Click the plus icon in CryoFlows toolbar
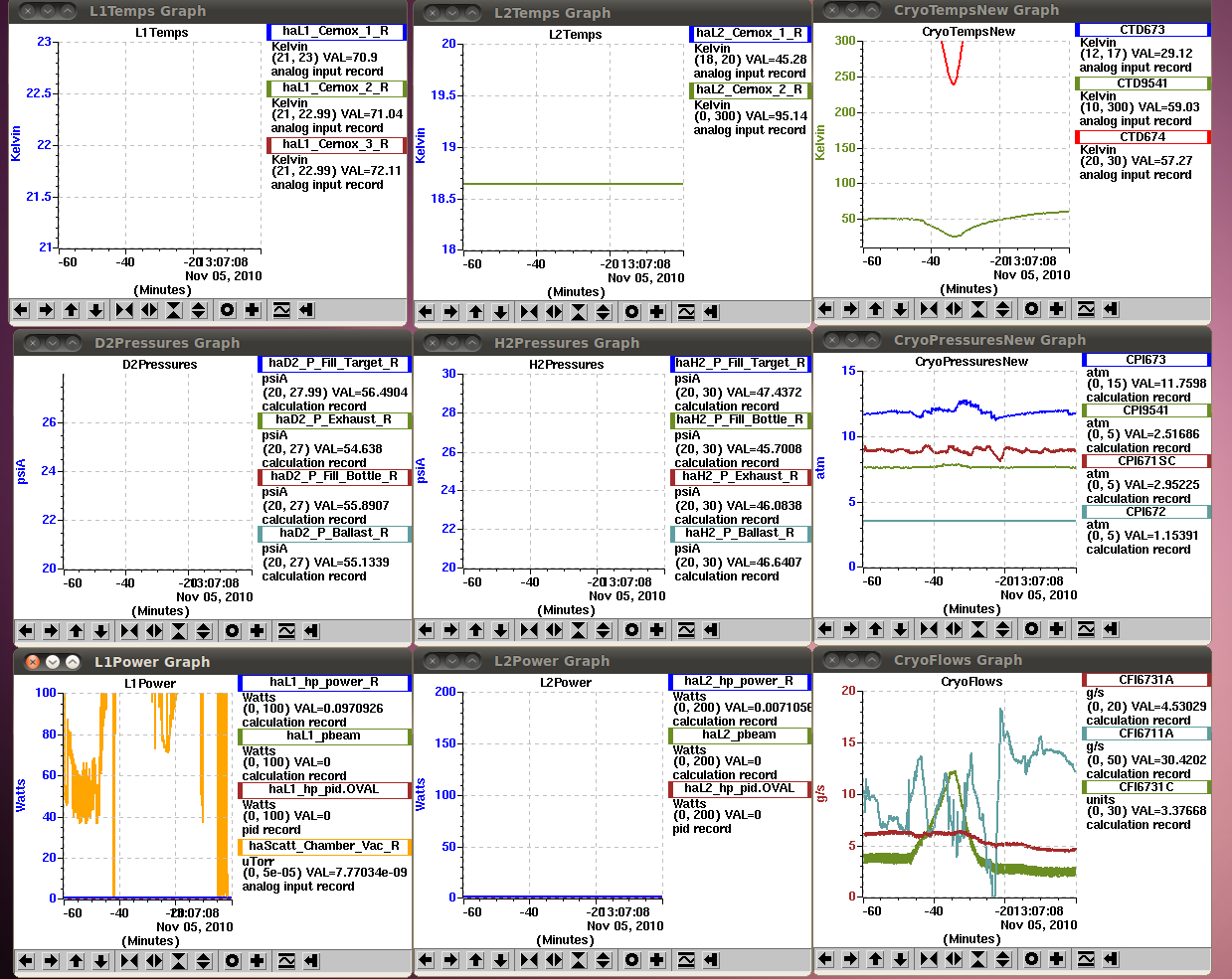Screen dimensions: 1232x979 (1057, 959)
